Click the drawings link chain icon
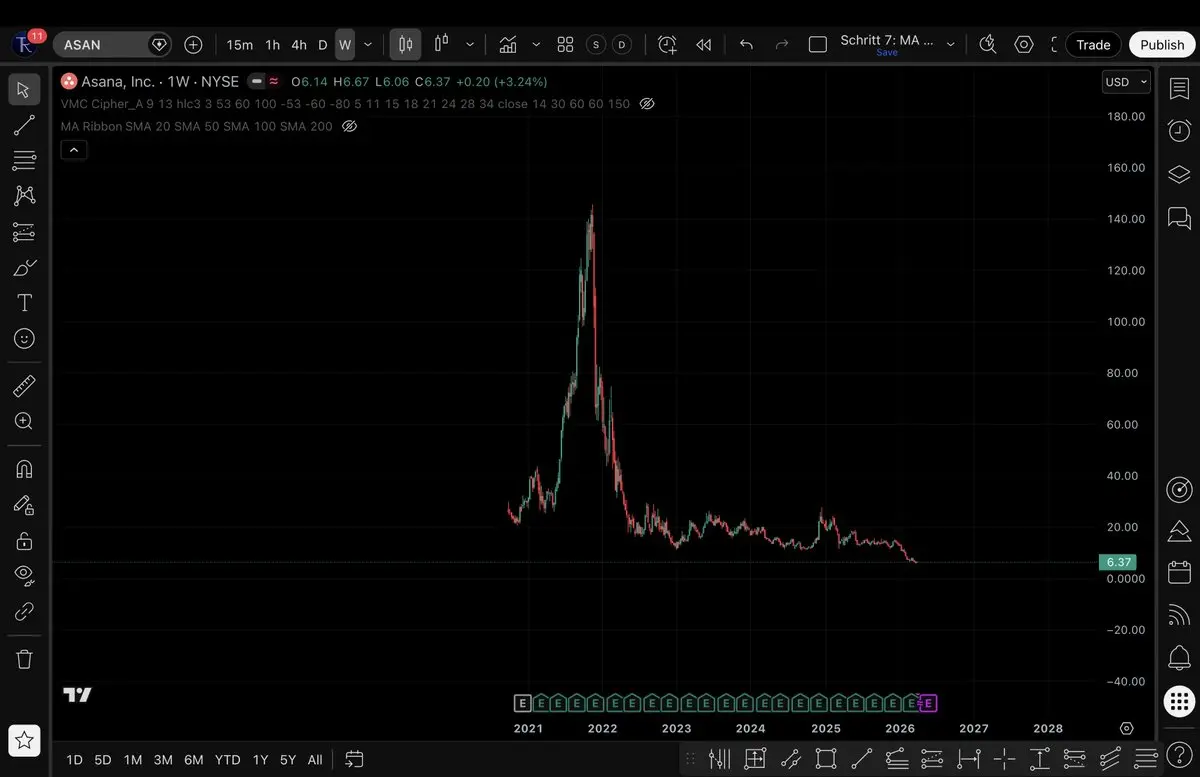The width and height of the screenshot is (1200, 777). tap(24, 611)
